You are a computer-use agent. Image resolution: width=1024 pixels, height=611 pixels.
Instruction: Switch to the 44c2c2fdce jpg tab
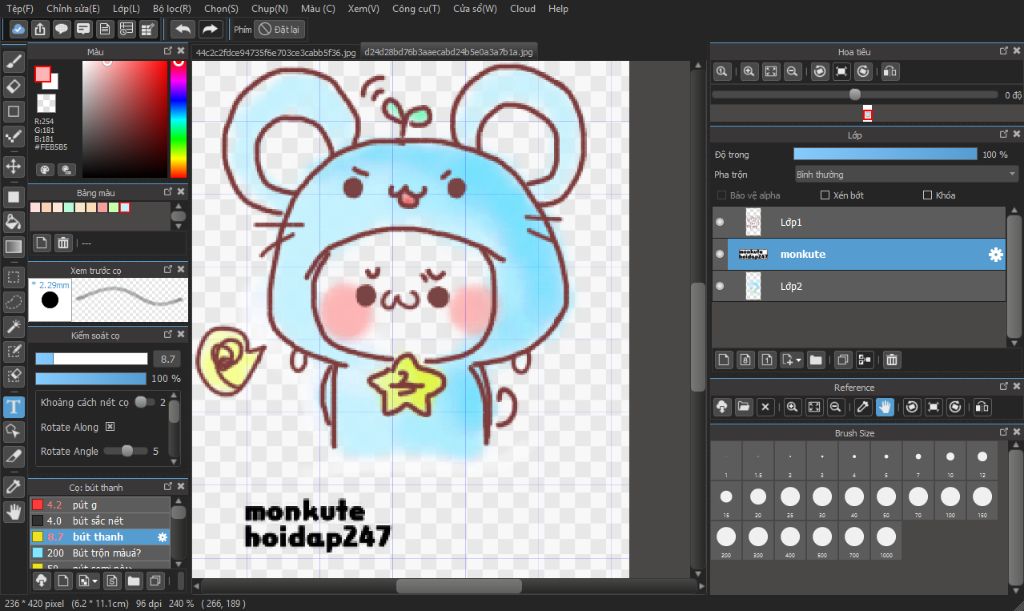276,52
